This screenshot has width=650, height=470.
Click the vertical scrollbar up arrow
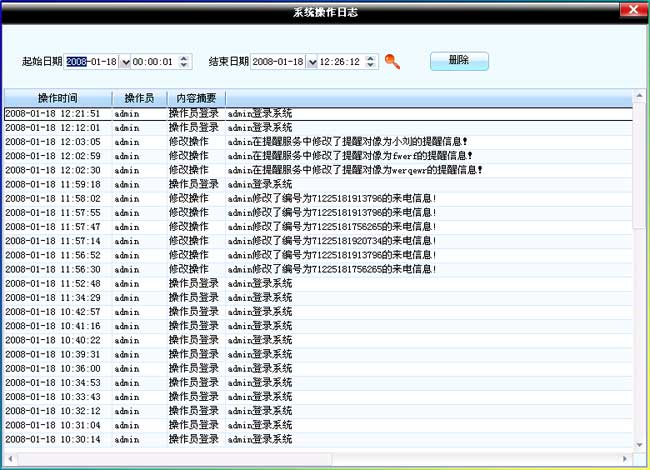click(639, 97)
